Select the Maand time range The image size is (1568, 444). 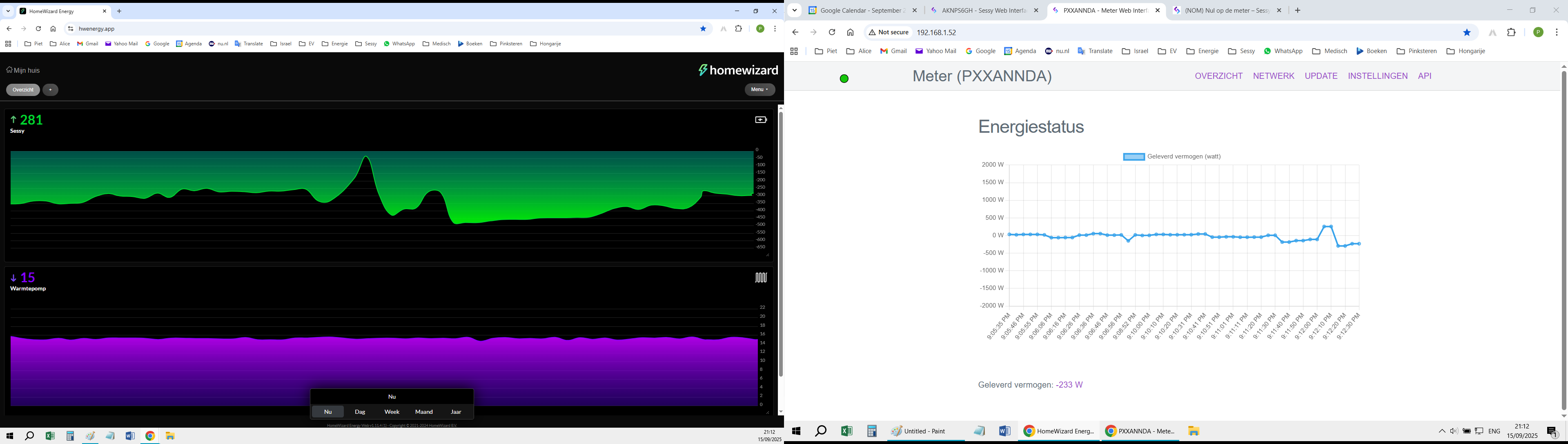point(424,412)
